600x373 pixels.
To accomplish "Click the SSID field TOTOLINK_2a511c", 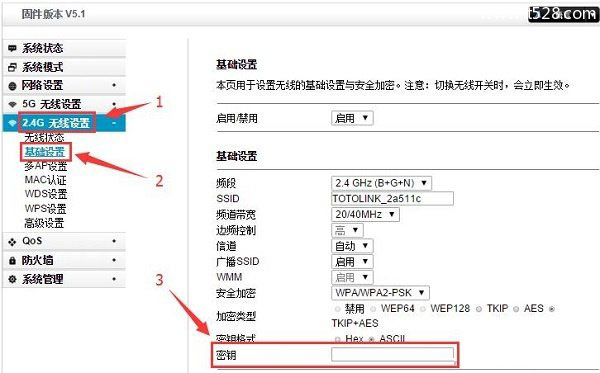I will coord(392,199).
